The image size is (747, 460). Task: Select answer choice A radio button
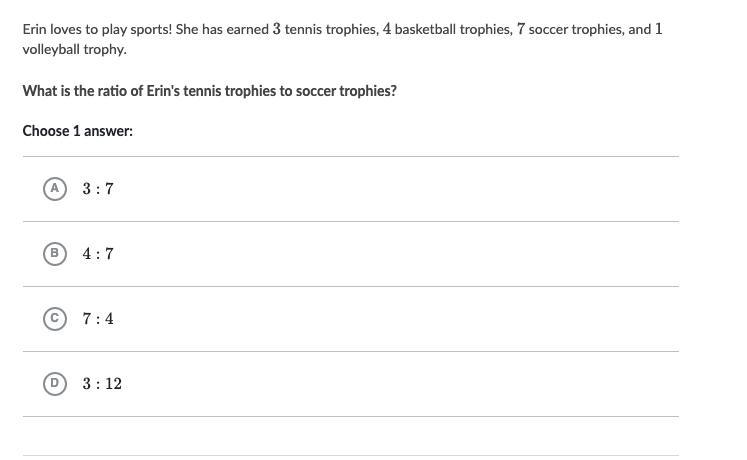[55, 189]
